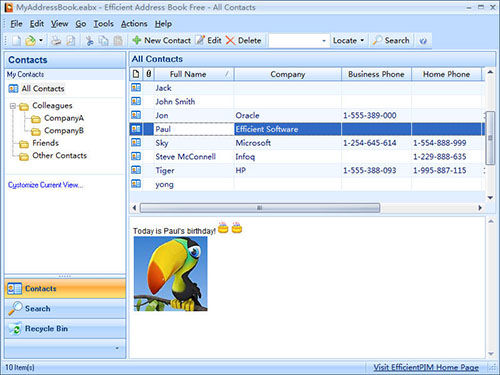This screenshot has width=500, height=375.
Task: Open the Edit menu
Action: tap(37, 24)
